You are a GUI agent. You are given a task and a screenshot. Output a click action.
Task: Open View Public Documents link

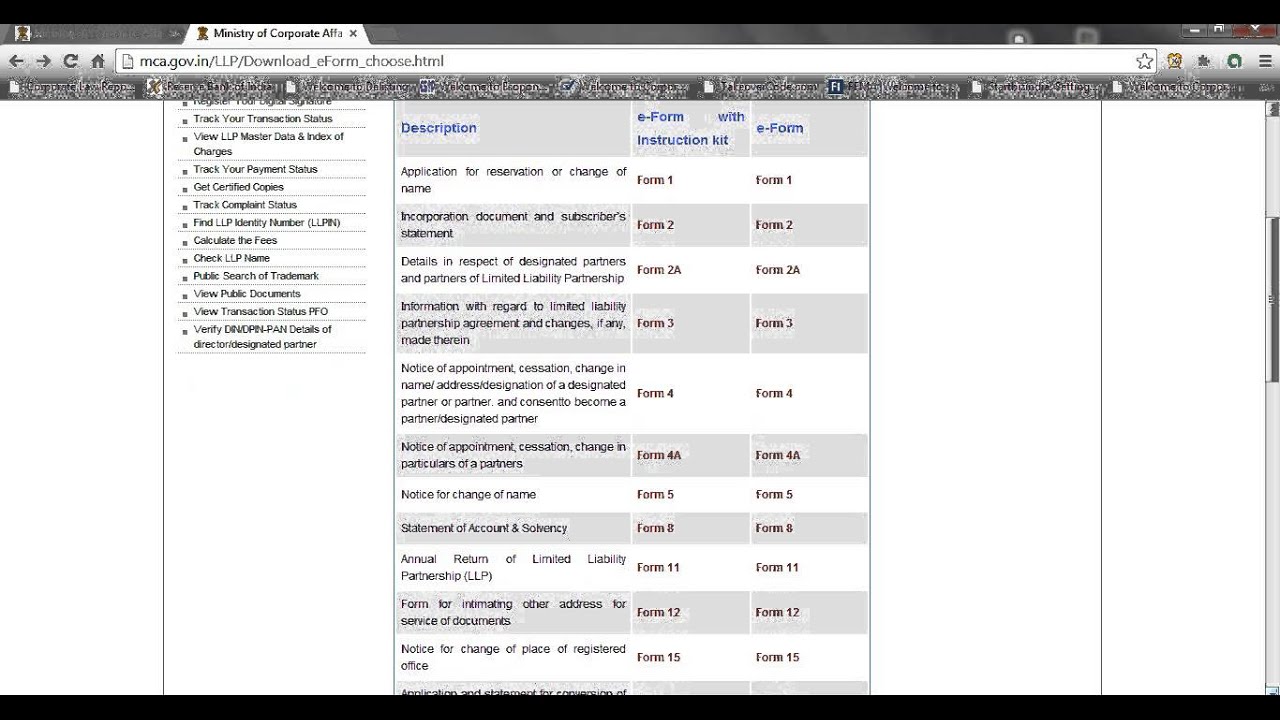(246, 294)
